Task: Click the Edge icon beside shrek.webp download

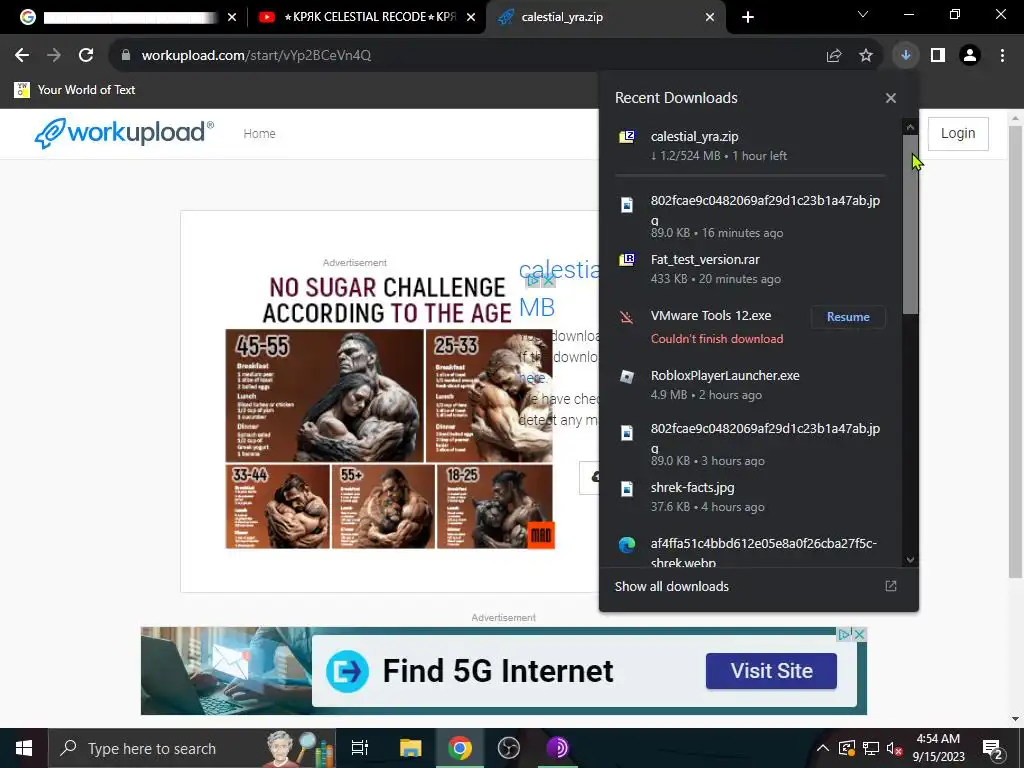Action: pyautogui.click(x=627, y=545)
